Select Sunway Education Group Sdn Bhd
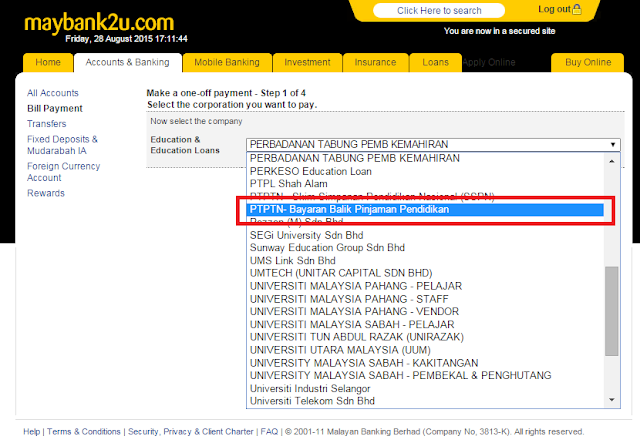640x443 pixels. tap(425, 248)
